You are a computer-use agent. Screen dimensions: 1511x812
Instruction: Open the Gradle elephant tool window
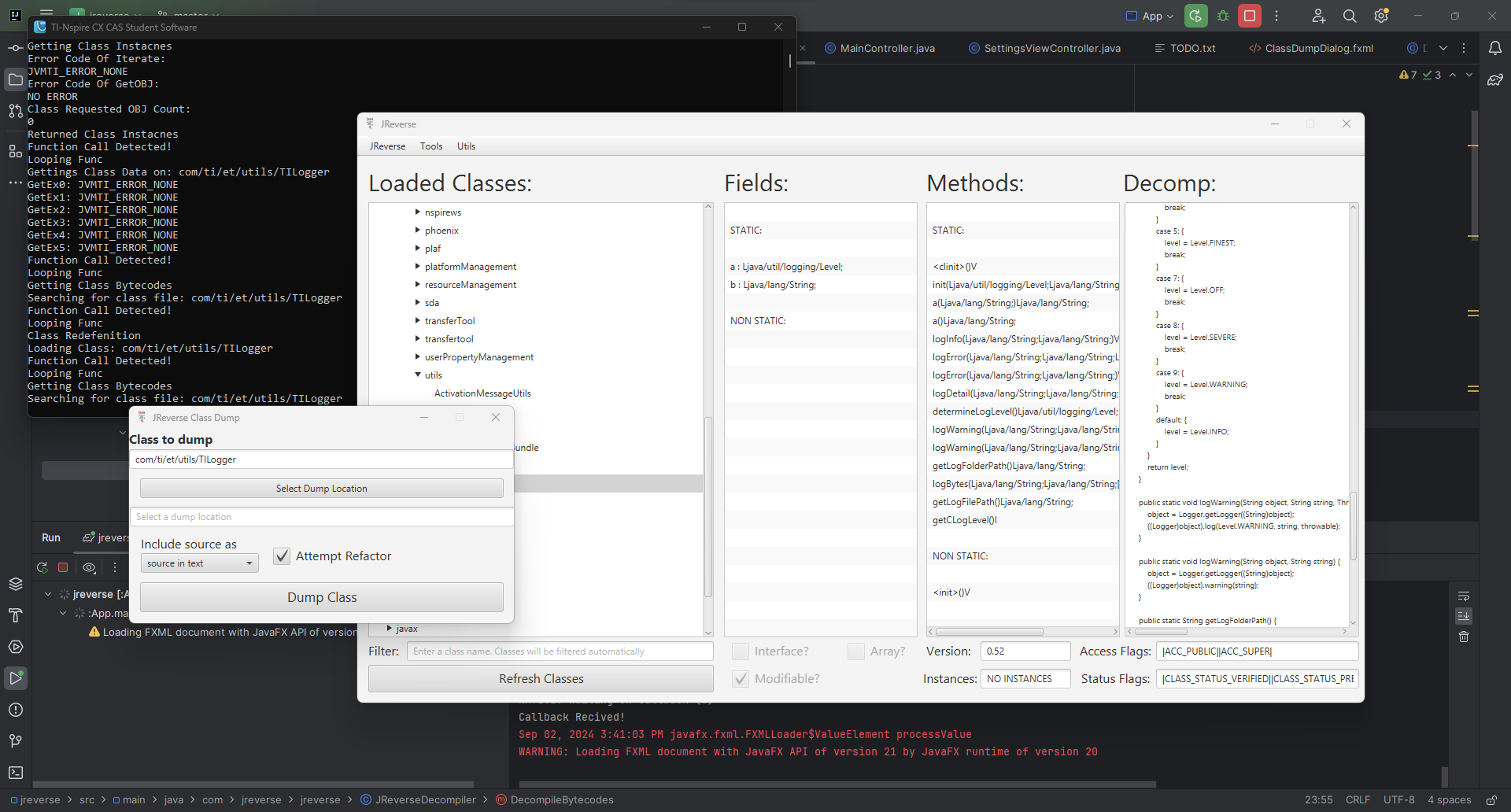(1495, 79)
